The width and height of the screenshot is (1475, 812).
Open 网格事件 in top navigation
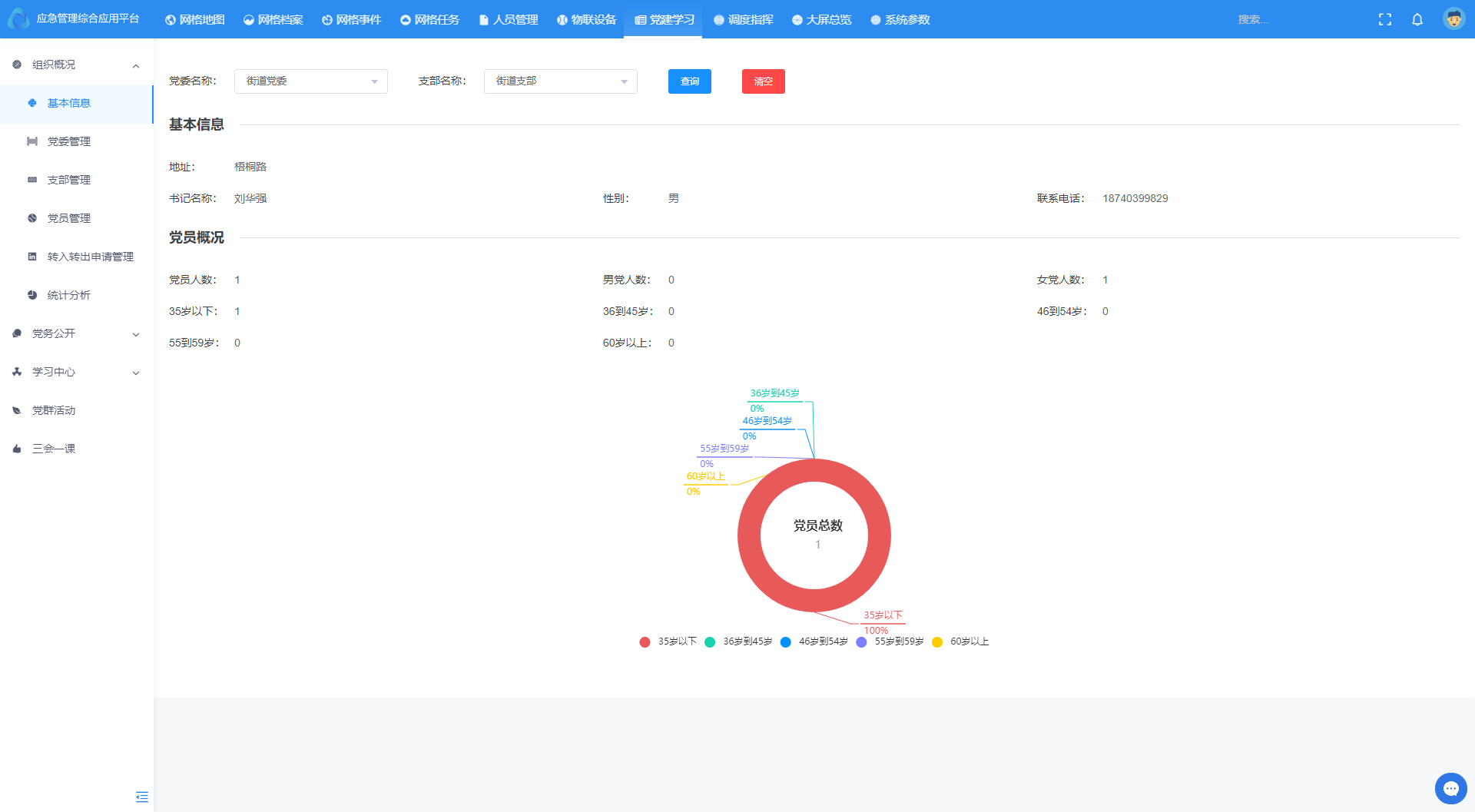[x=352, y=19]
